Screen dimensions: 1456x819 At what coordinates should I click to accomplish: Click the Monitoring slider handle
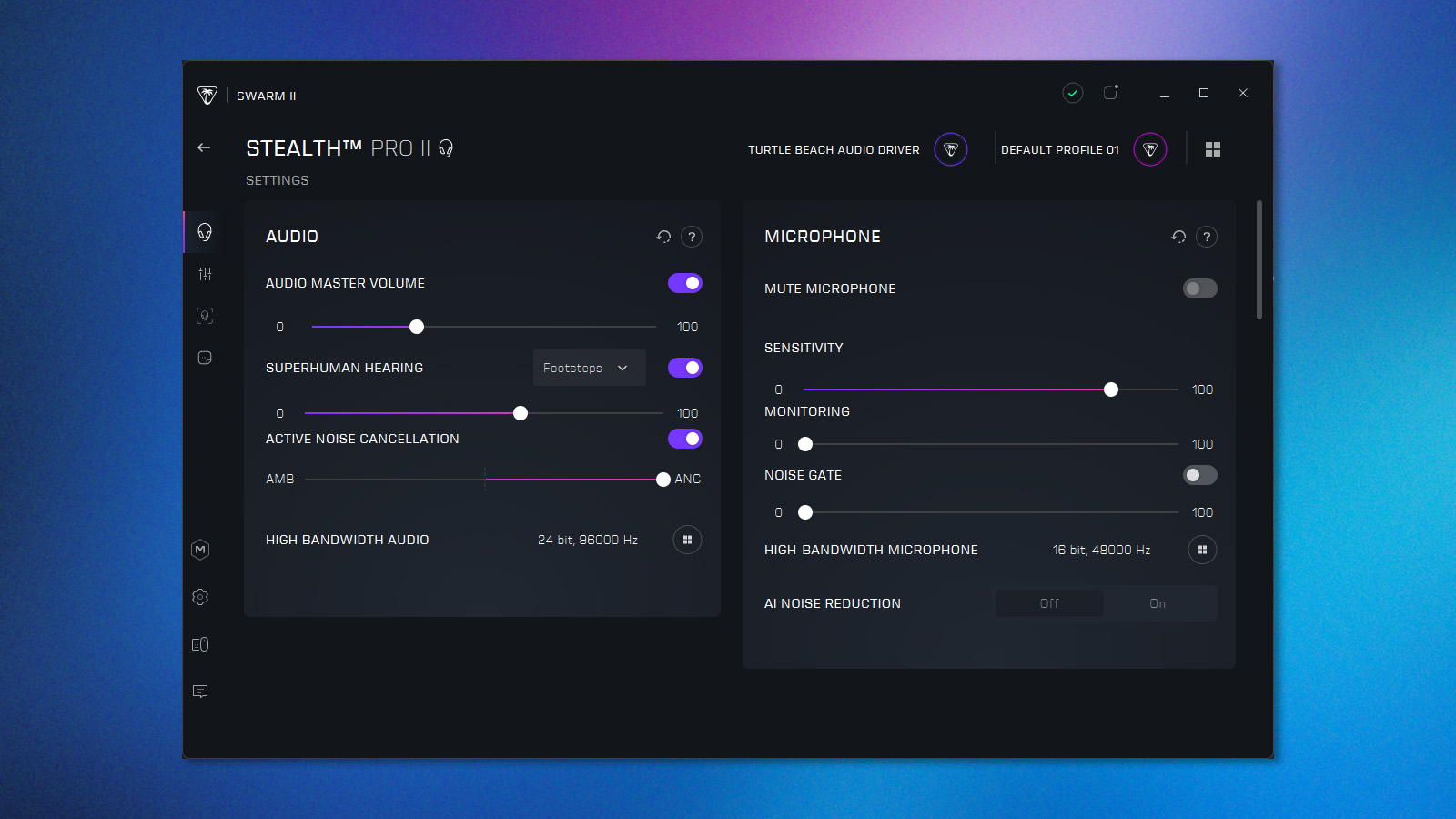coord(805,444)
